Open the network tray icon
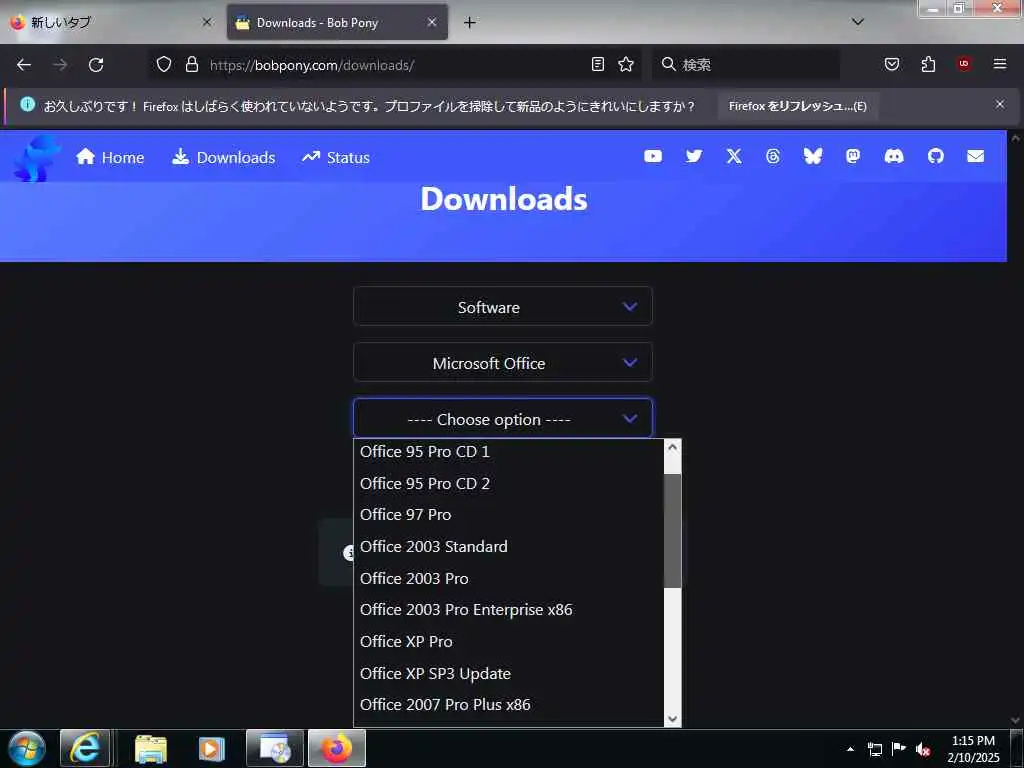Image resolution: width=1024 pixels, height=768 pixels. (874, 749)
